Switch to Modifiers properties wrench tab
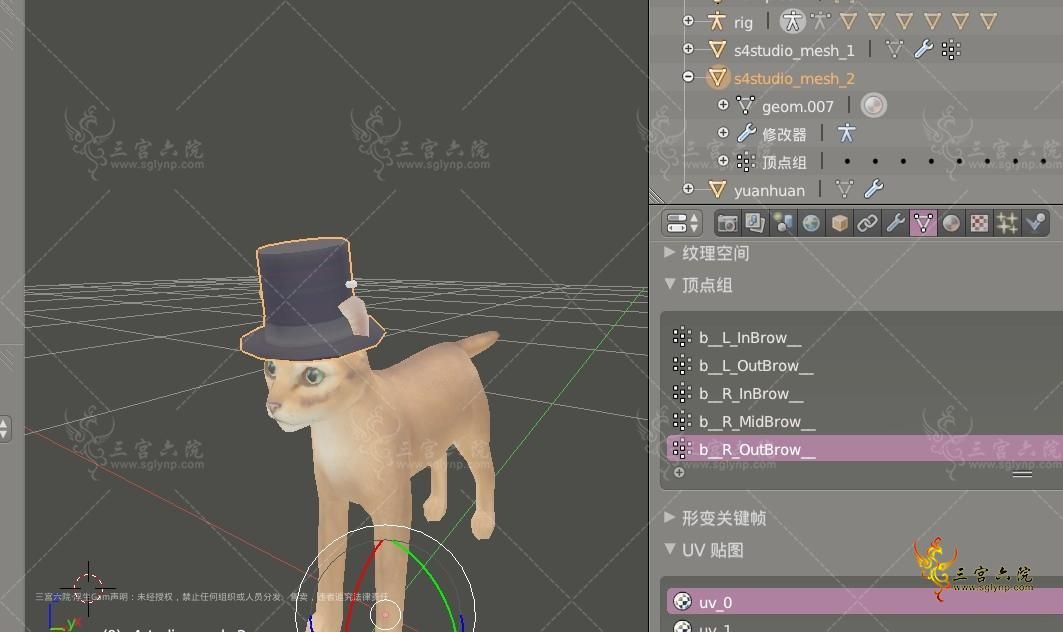 tap(895, 223)
